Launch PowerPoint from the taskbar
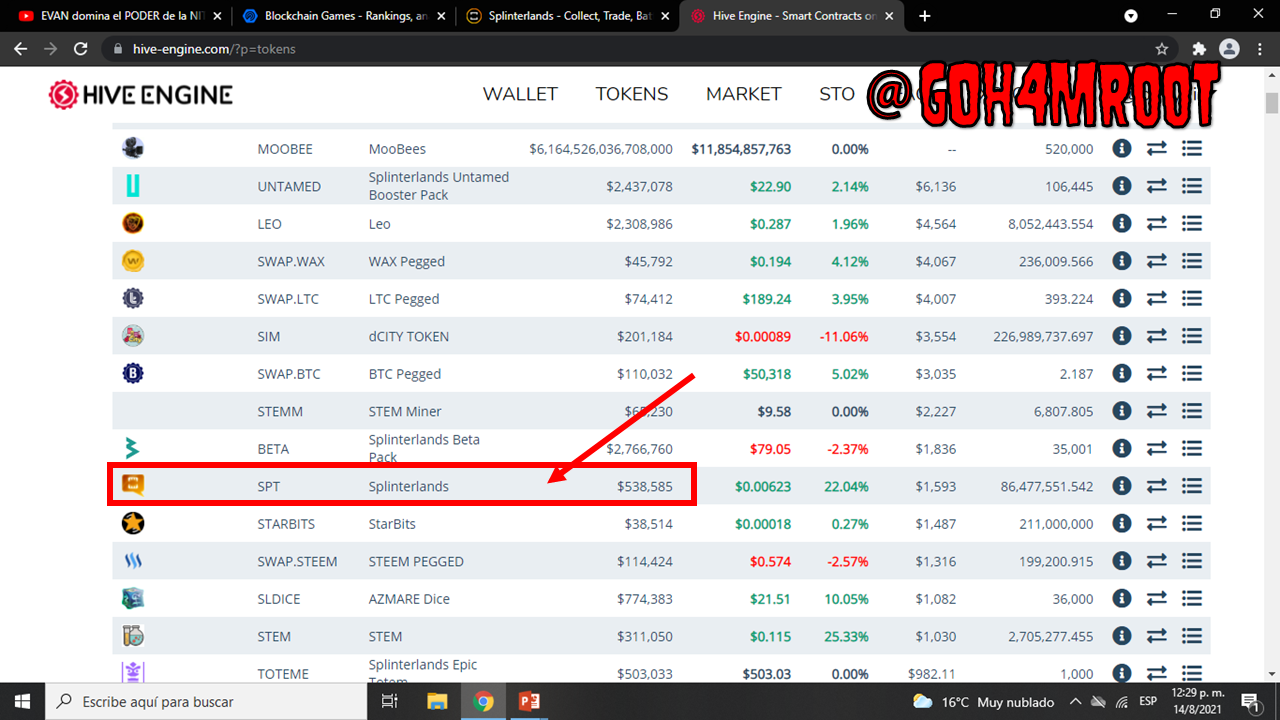Viewport: 1280px width, 720px height. [529, 701]
